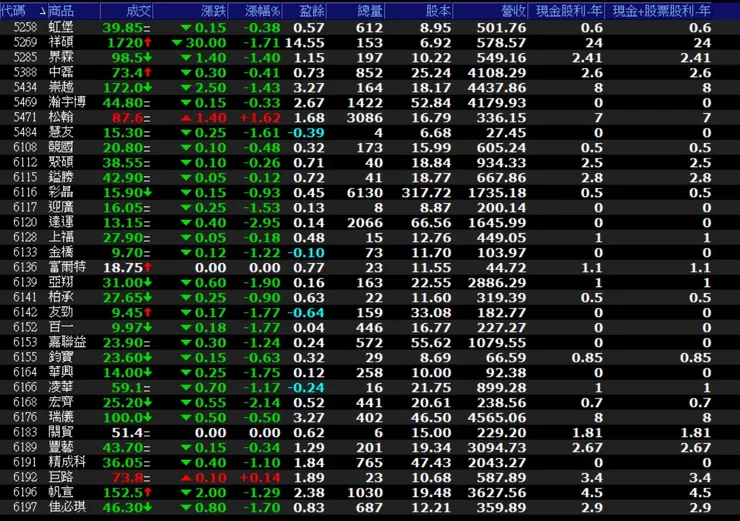The width and height of the screenshot is (740, 521).
Task: Select stock name 宏齊
Action: tap(61, 403)
